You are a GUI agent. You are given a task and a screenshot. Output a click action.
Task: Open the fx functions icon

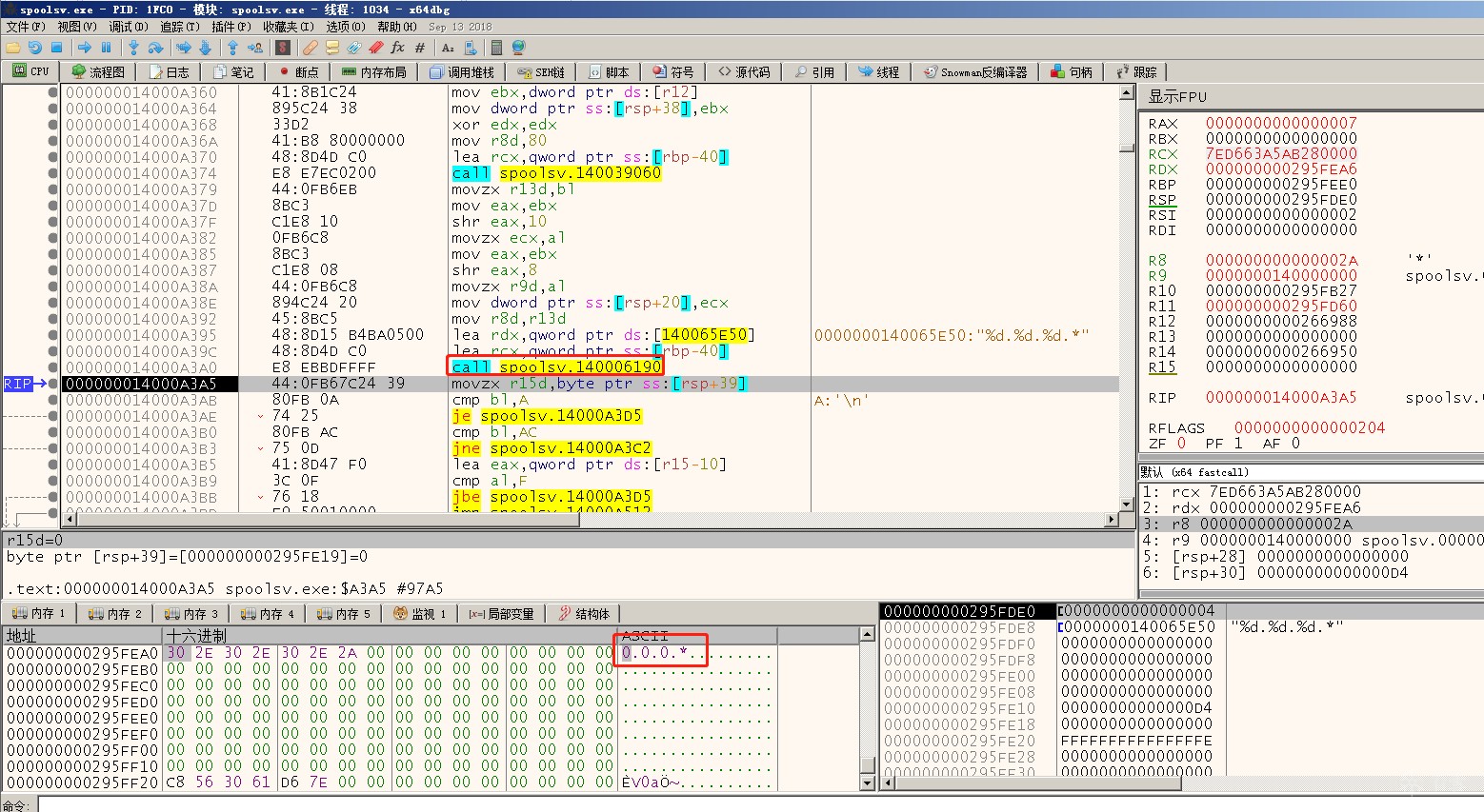(397, 48)
